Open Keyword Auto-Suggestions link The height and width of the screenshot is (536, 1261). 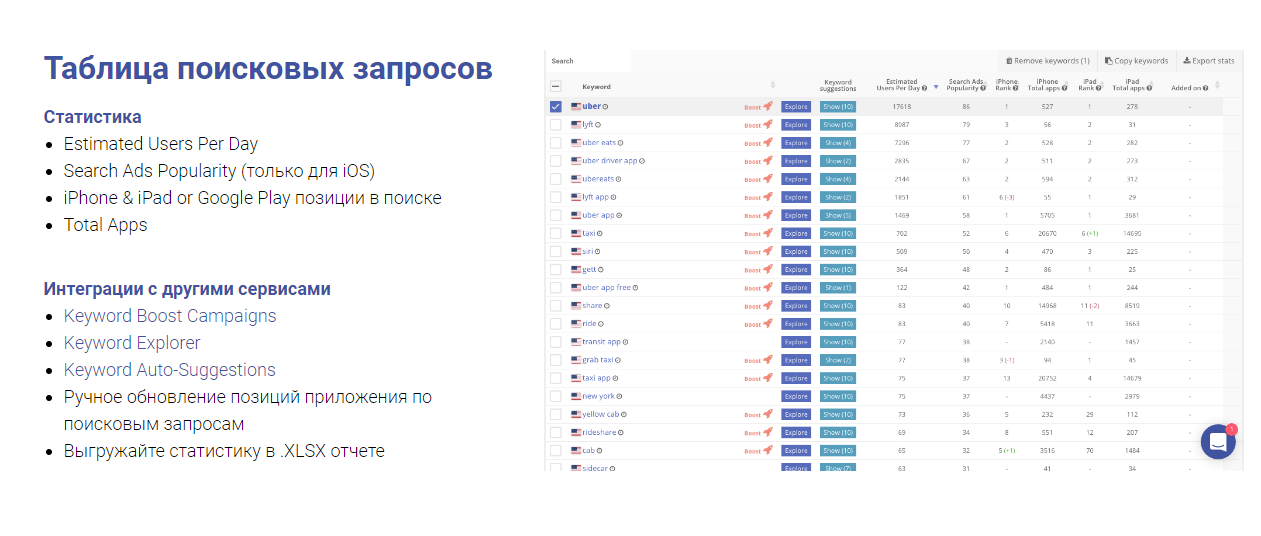coord(170,370)
